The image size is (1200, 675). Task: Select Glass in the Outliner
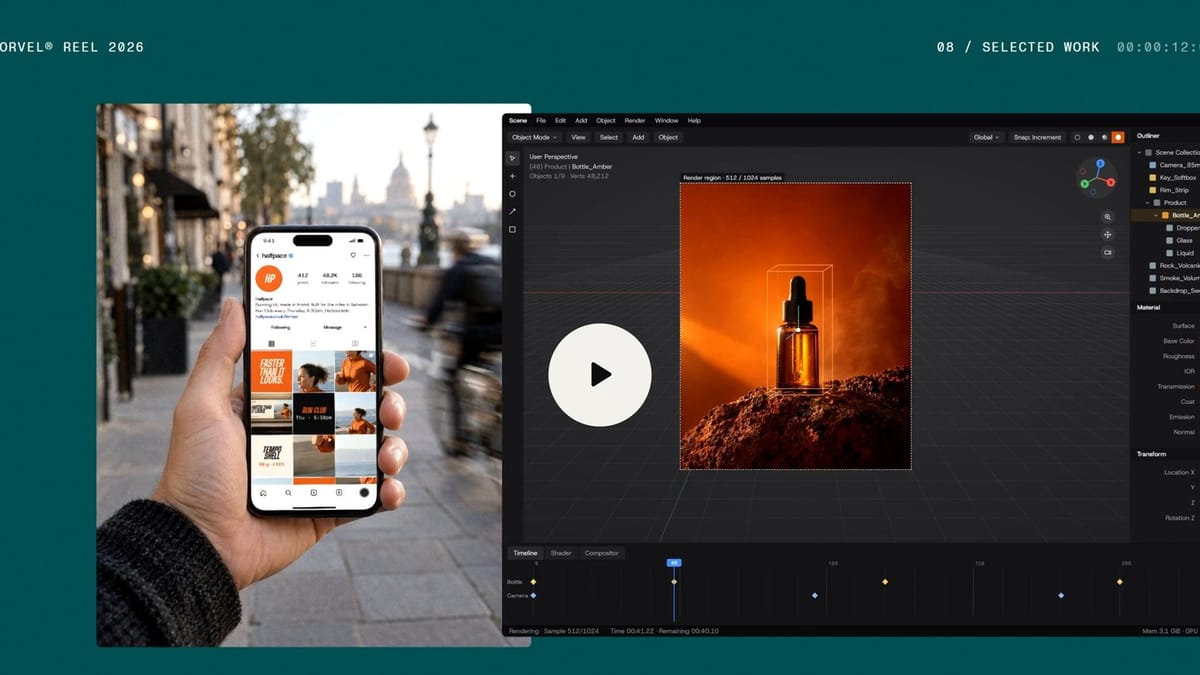[x=1180, y=241]
